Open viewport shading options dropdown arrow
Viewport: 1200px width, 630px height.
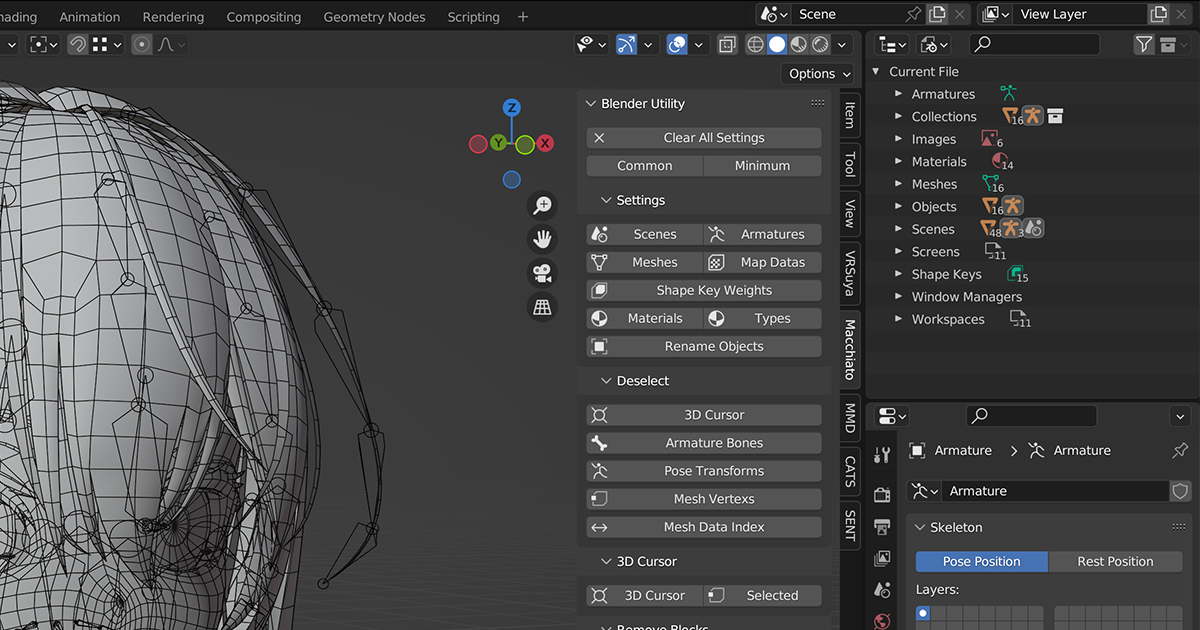coord(843,44)
